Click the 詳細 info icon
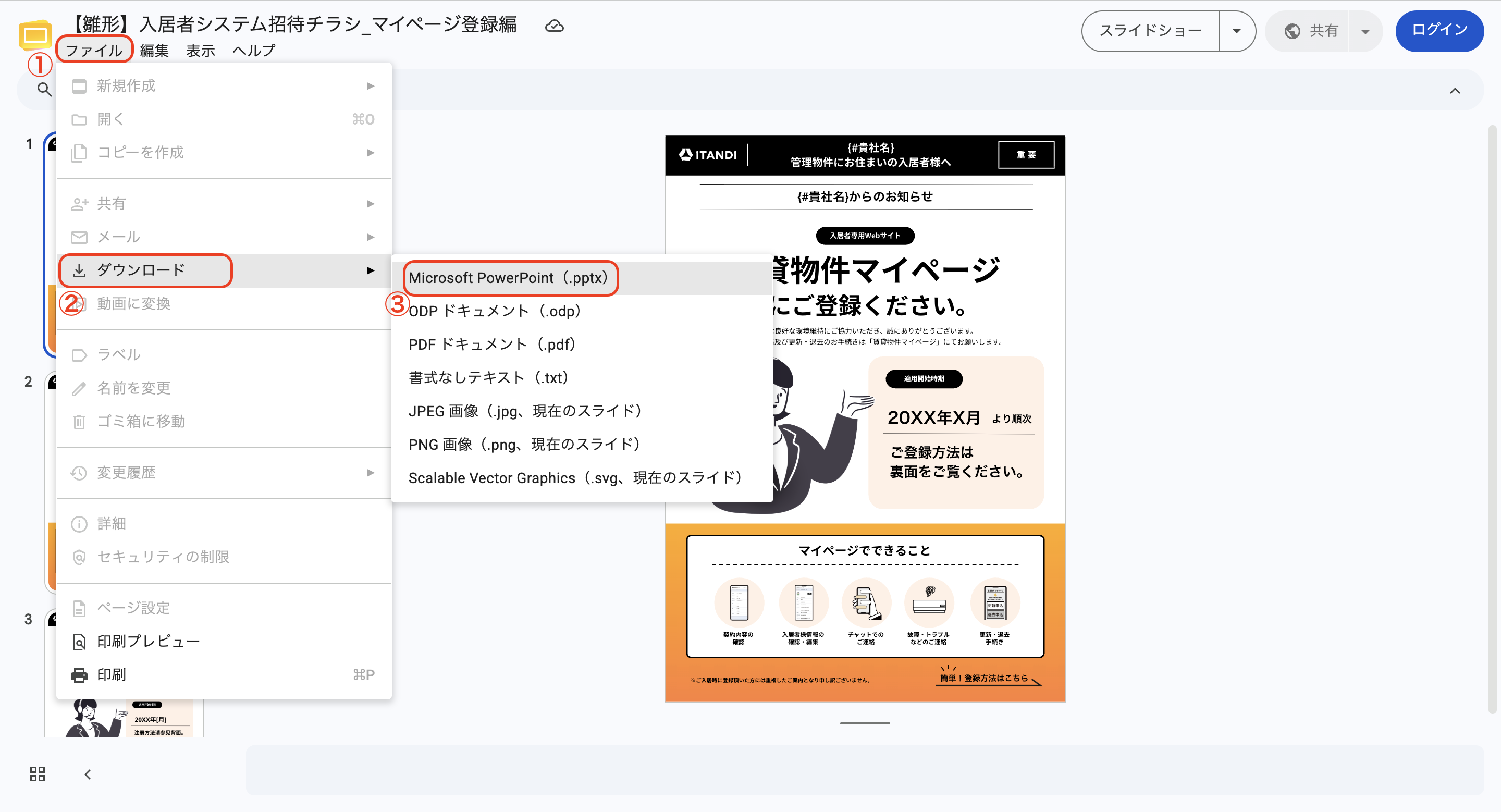Image resolution: width=1501 pixels, height=812 pixels. 79,524
